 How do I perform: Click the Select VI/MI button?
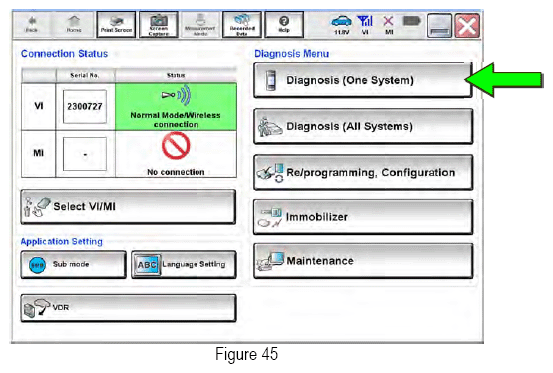(128, 207)
